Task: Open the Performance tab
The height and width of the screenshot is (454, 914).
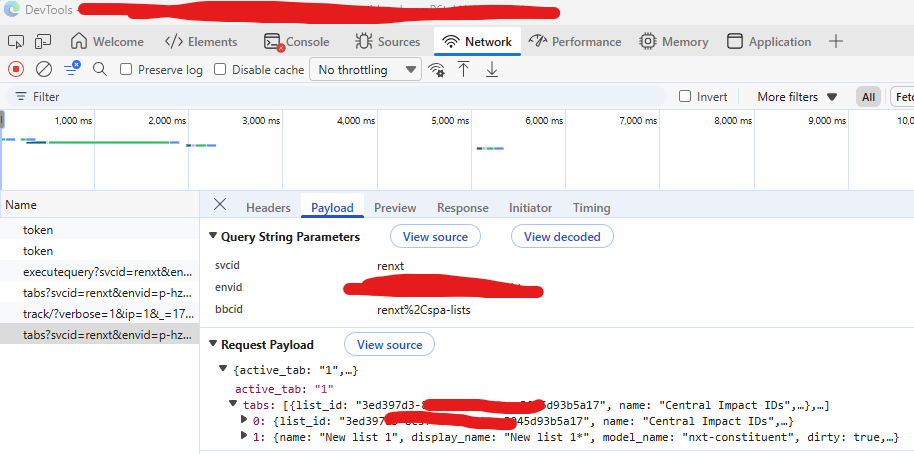Action: [575, 42]
